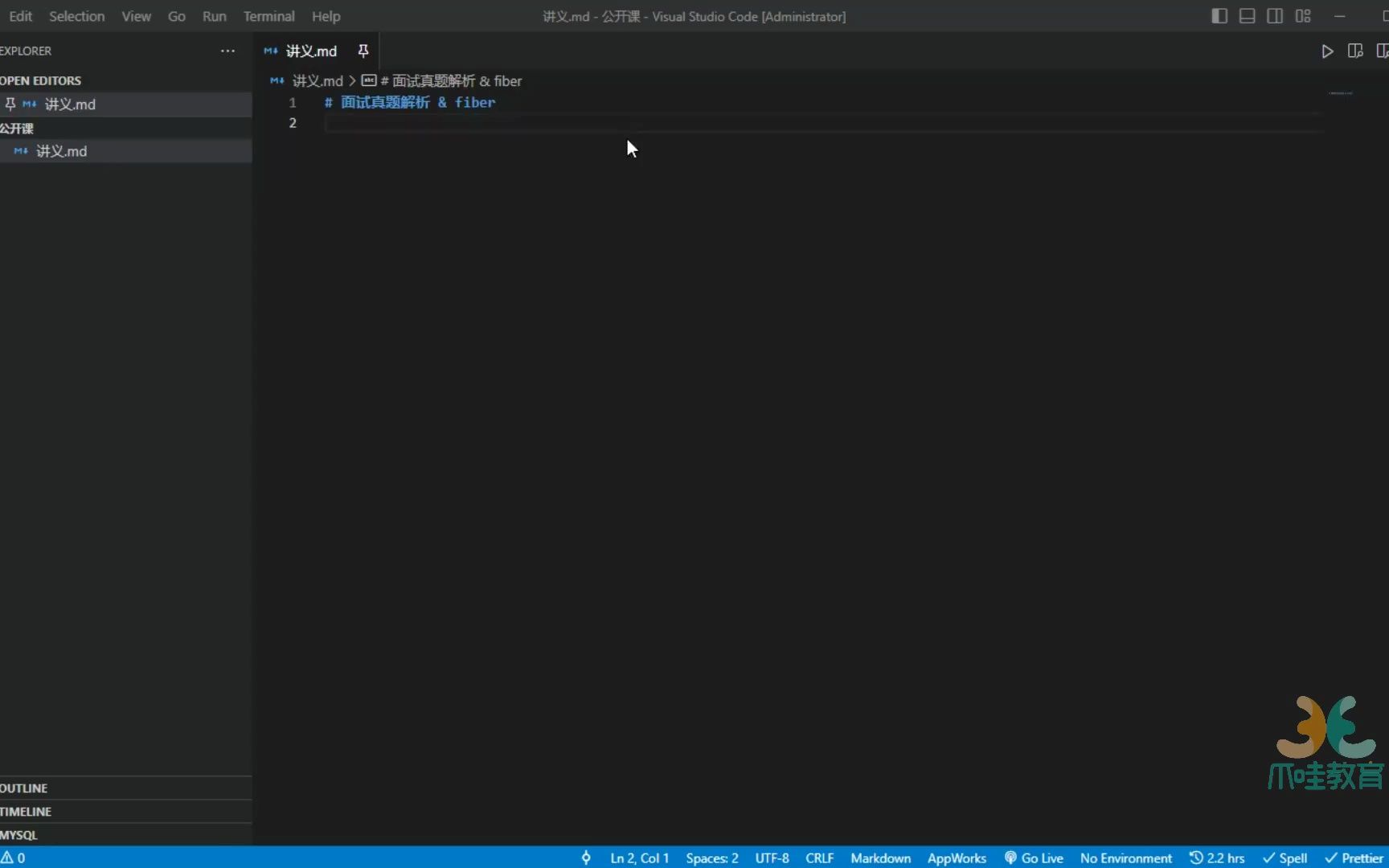Change encoding via UTF-8
Image resolution: width=1389 pixels, height=868 pixels.
(772, 858)
